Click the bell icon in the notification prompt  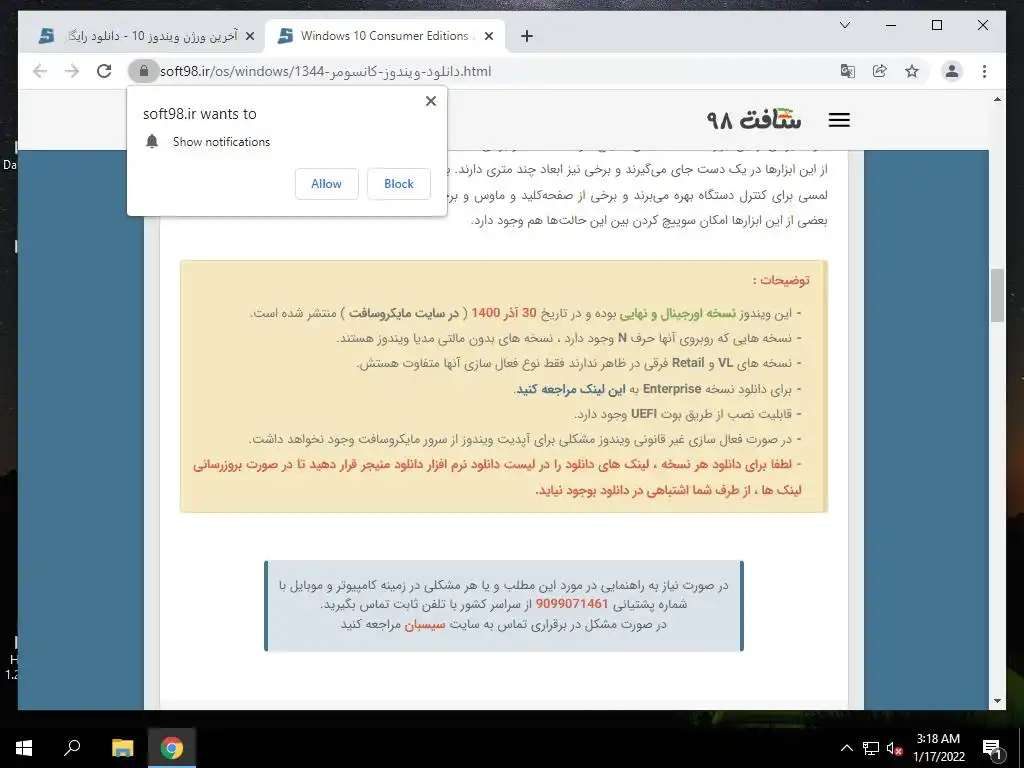pyautogui.click(x=152, y=142)
